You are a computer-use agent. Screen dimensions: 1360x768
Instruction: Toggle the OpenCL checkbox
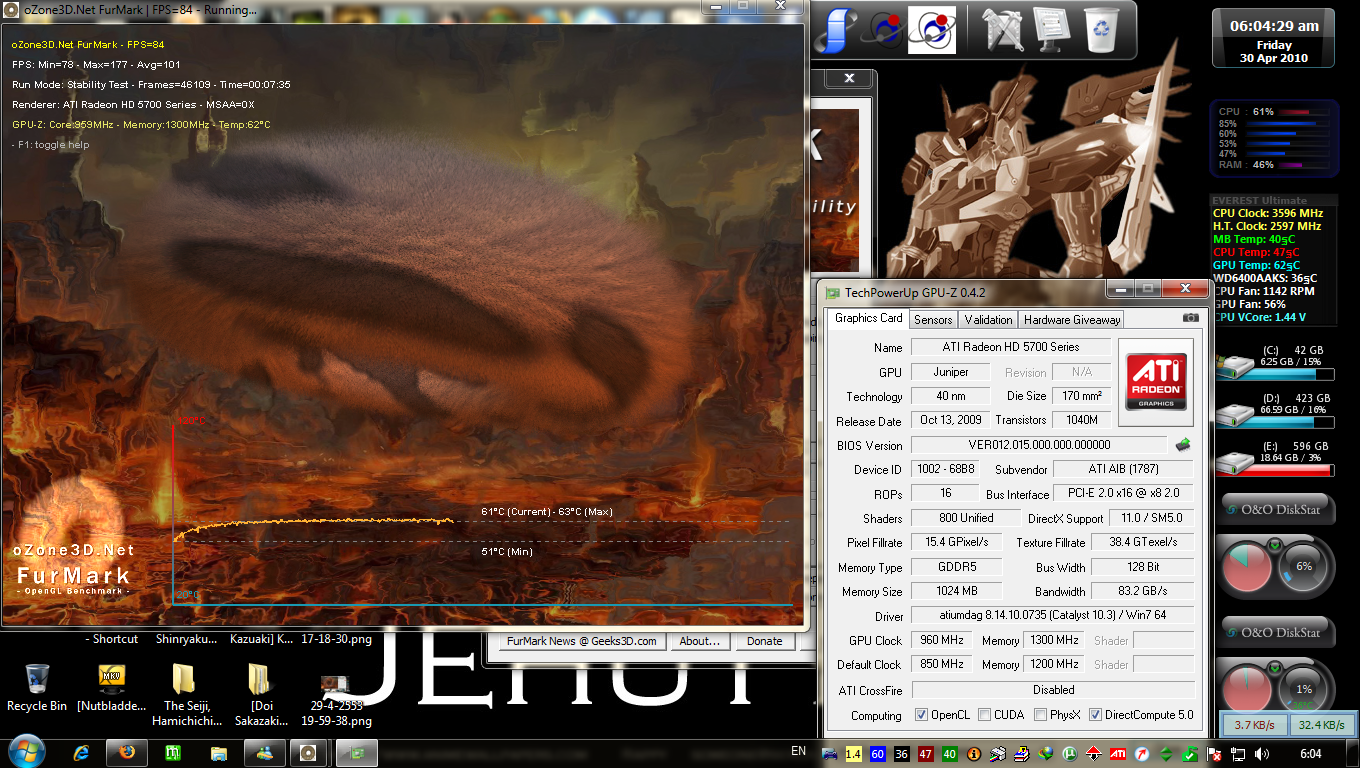pos(922,715)
